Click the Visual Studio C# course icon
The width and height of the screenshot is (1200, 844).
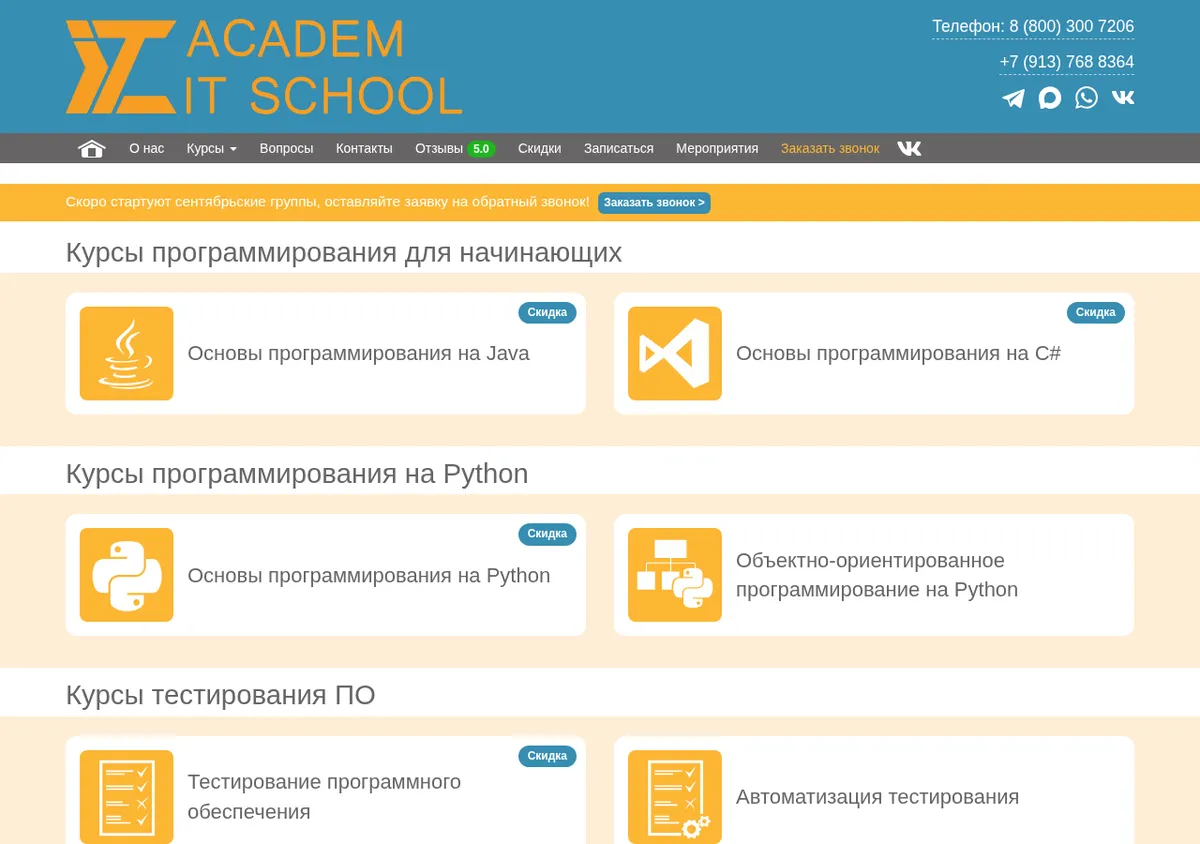point(675,353)
